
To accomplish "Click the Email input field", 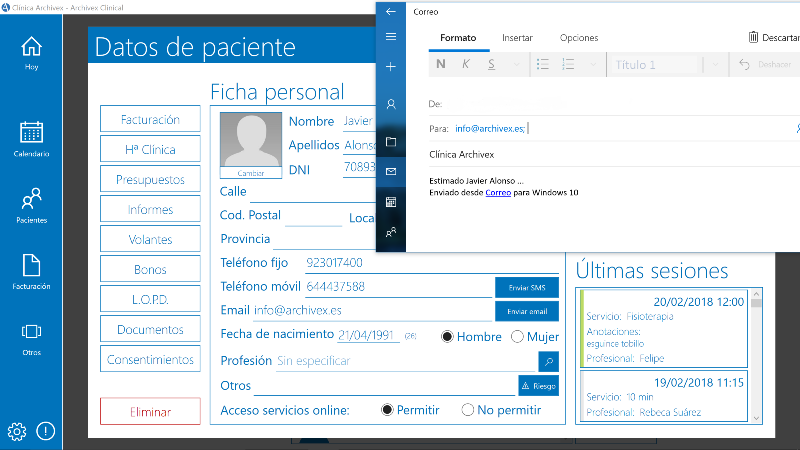I will [x=372, y=310].
